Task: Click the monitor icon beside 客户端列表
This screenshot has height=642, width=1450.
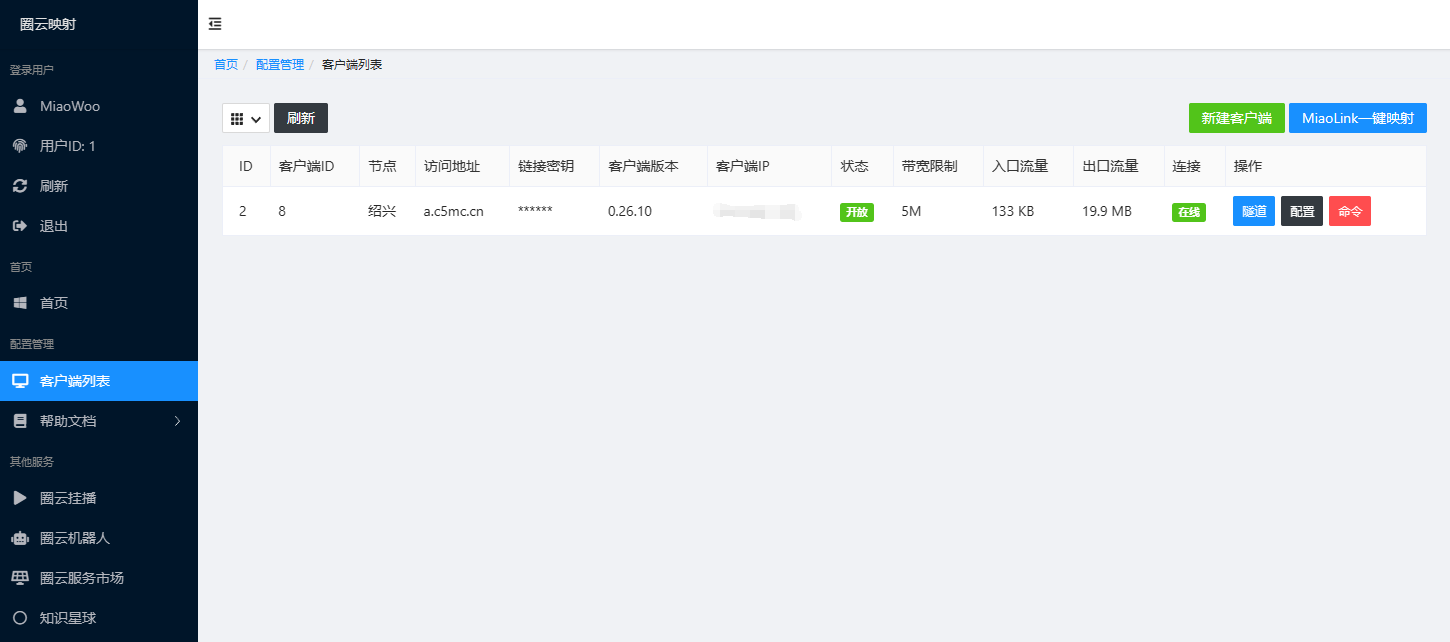Action: coord(22,380)
